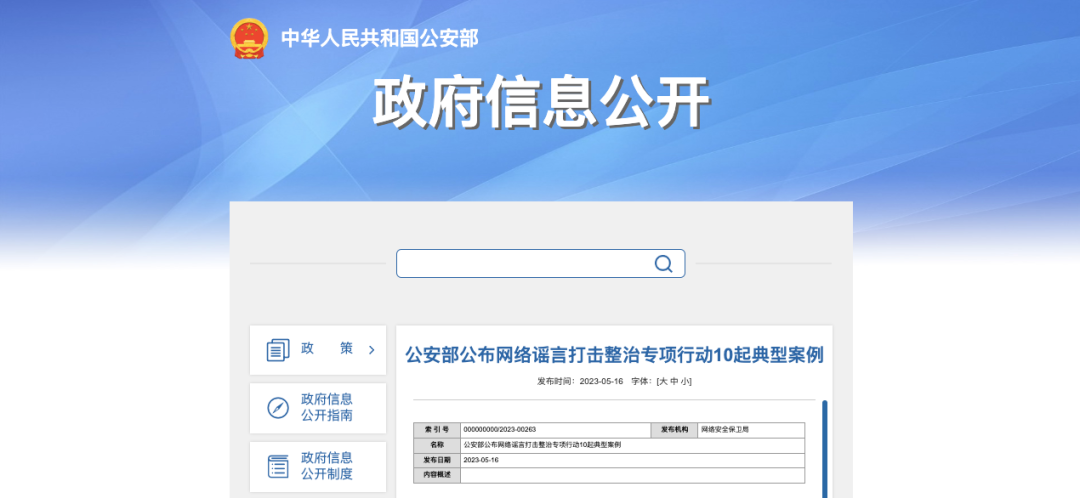Set font size to 大 (large)

[x=663, y=381]
